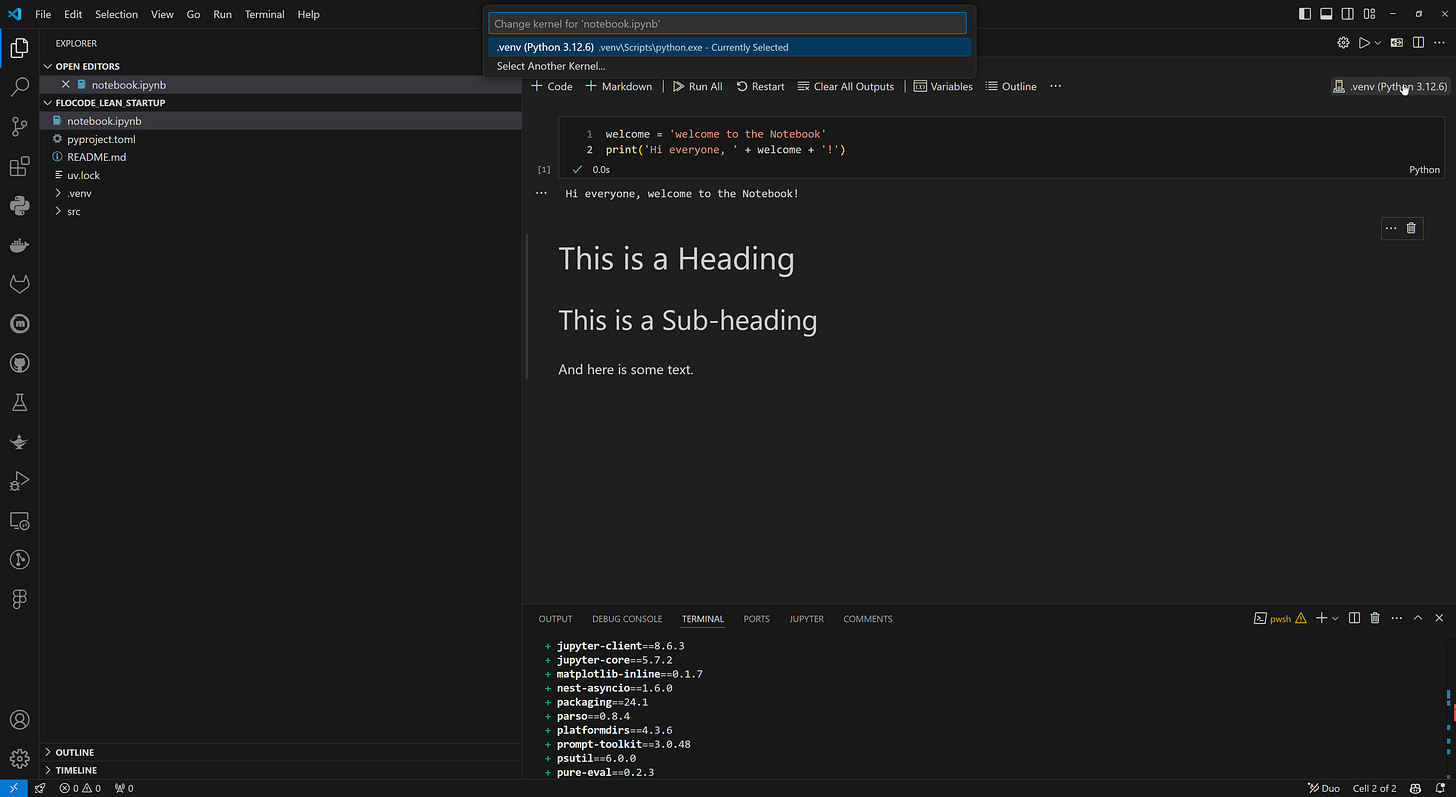Restart the notebook kernel
The width and height of the screenshot is (1456, 797).
(760, 86)
